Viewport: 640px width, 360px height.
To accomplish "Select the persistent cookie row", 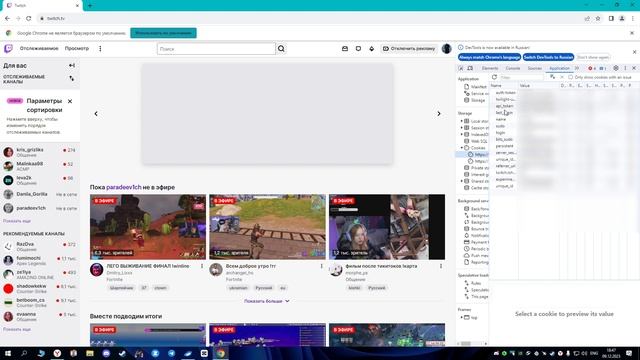I will pyautogui.click(x=564, y=146).
